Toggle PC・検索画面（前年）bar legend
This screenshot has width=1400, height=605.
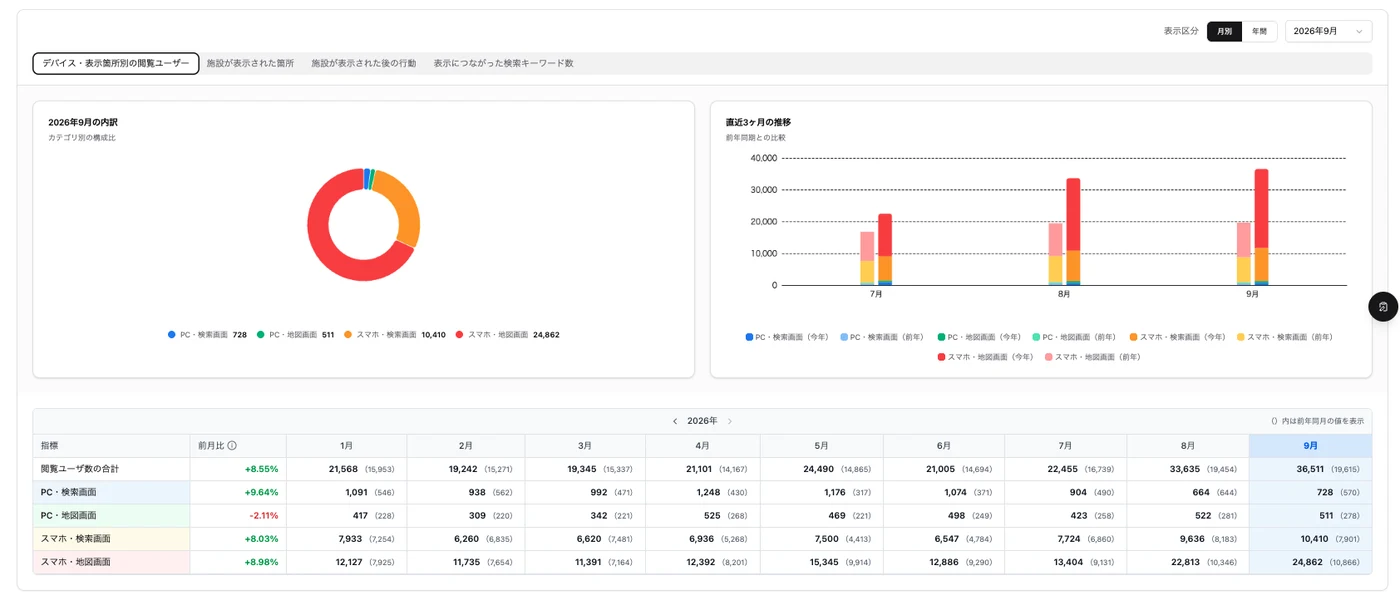point(882,337)
